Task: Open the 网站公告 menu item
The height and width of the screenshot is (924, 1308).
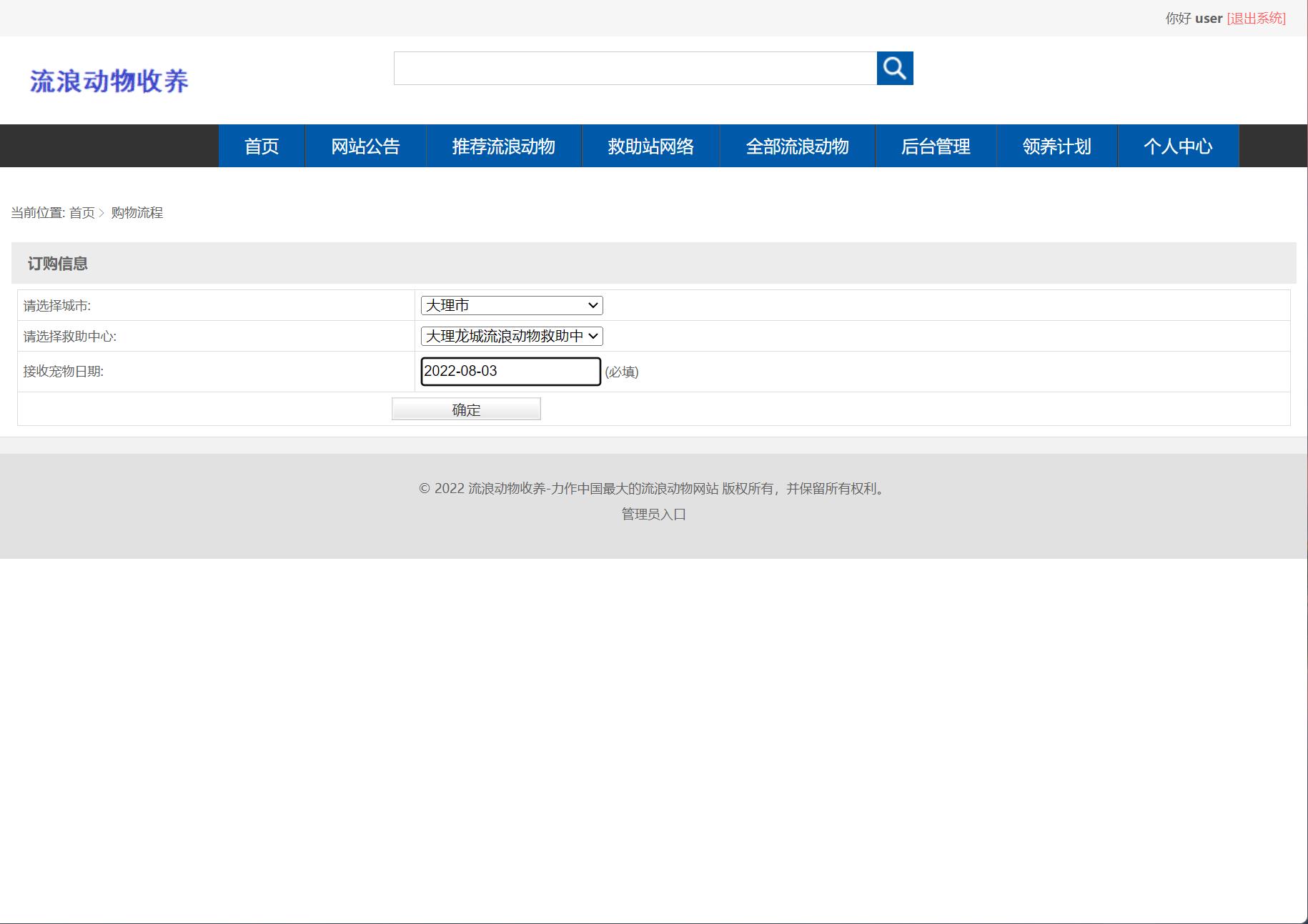Action: coord(365,146)
